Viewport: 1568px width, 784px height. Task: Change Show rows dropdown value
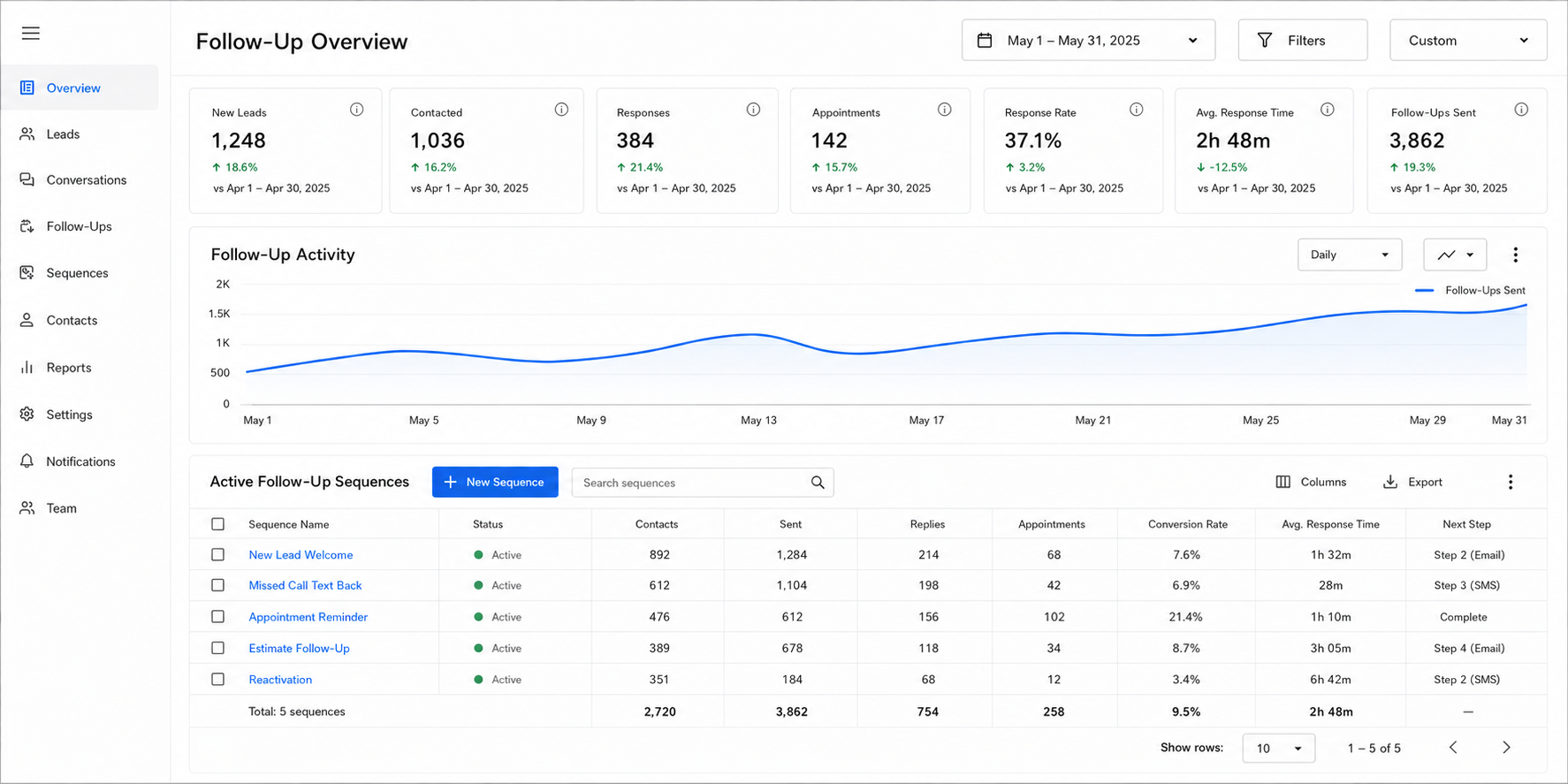coord(1278,748)
